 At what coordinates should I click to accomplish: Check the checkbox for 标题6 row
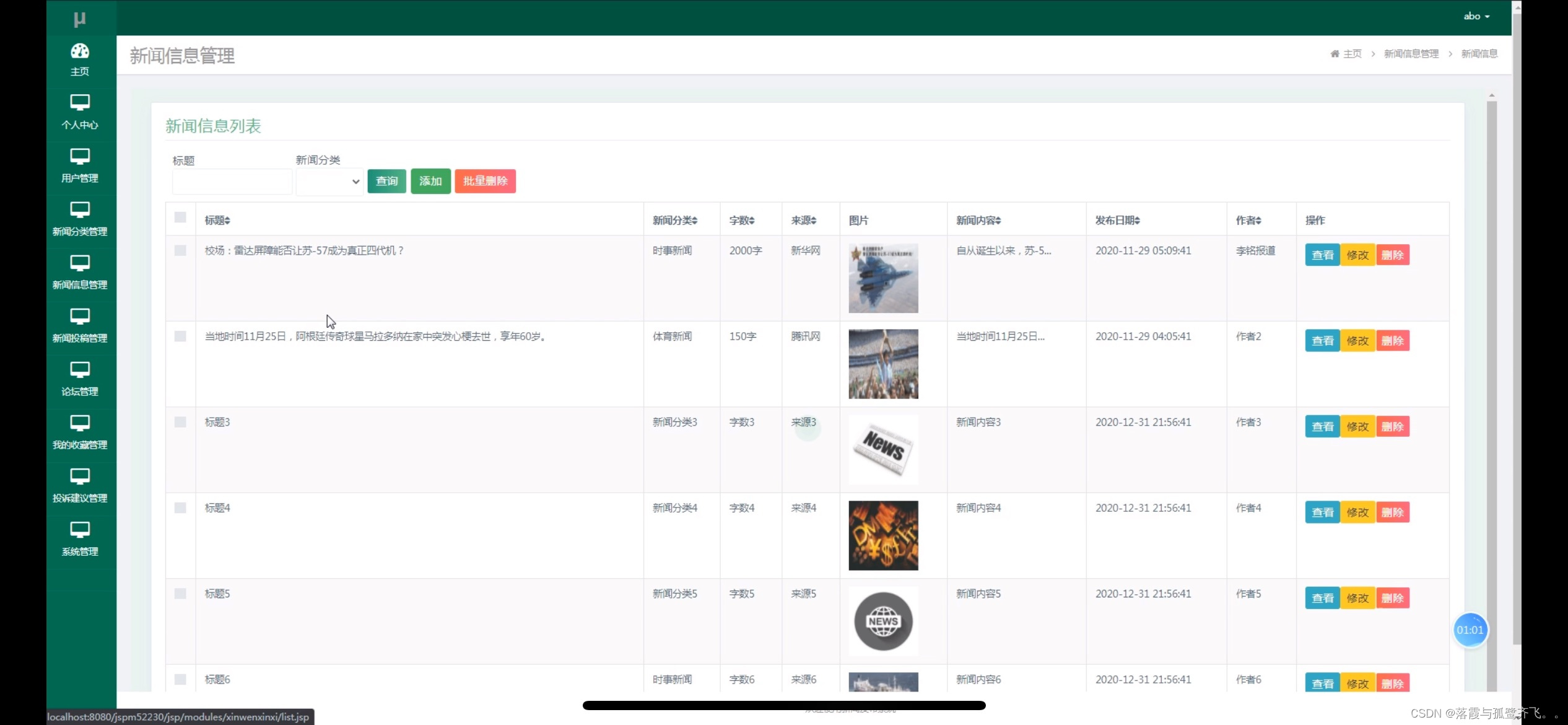coord(180,679)
